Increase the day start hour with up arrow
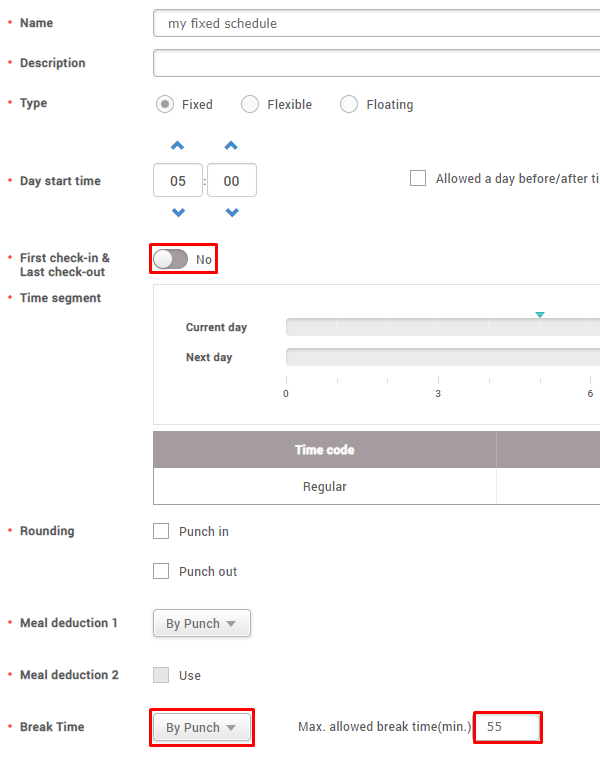The width and height of the screenshot is (600, 769). (x=178, y=146)
